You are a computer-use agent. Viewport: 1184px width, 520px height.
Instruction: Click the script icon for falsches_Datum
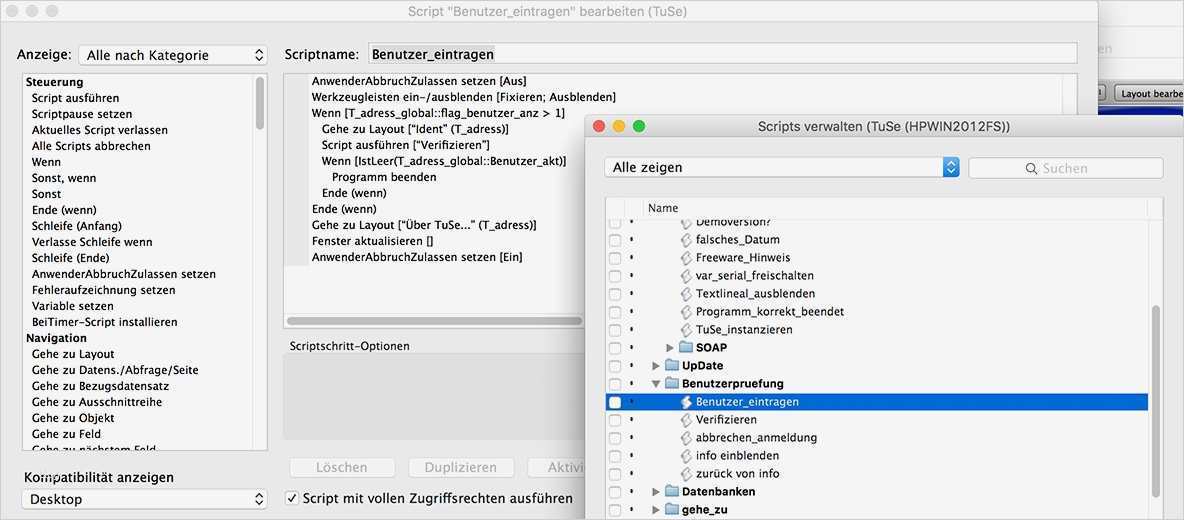click(686, 240)
